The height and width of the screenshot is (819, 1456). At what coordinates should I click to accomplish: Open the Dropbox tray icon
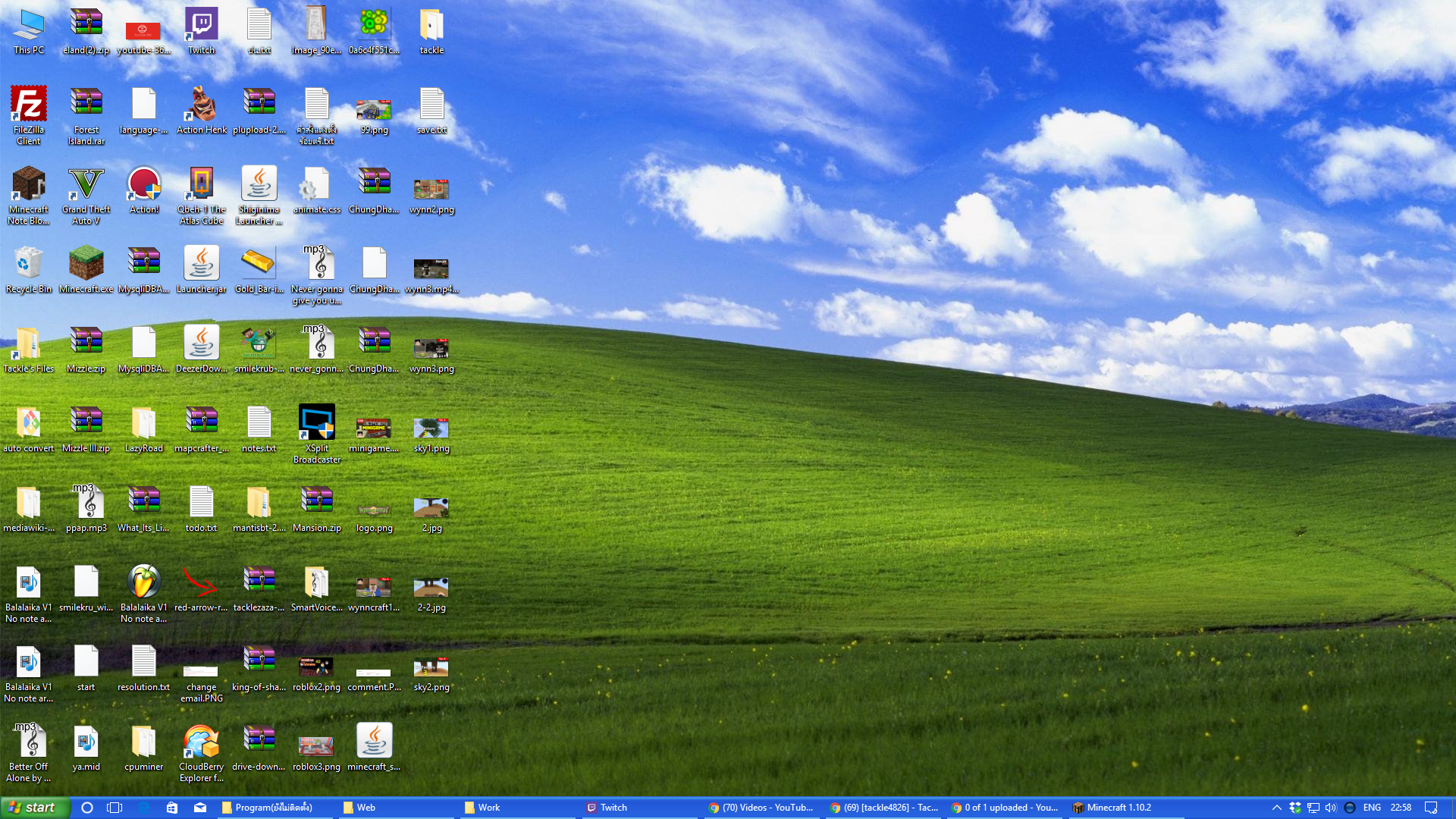point(1295,808)
